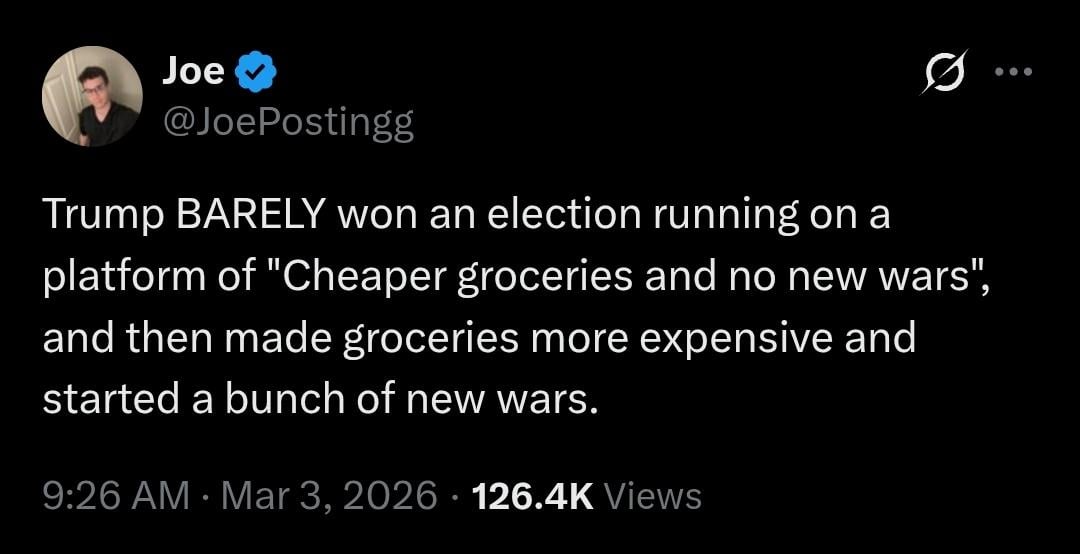1080x554 pixels.
Task: Open Joe's profile picture
Action: (91, 96)
